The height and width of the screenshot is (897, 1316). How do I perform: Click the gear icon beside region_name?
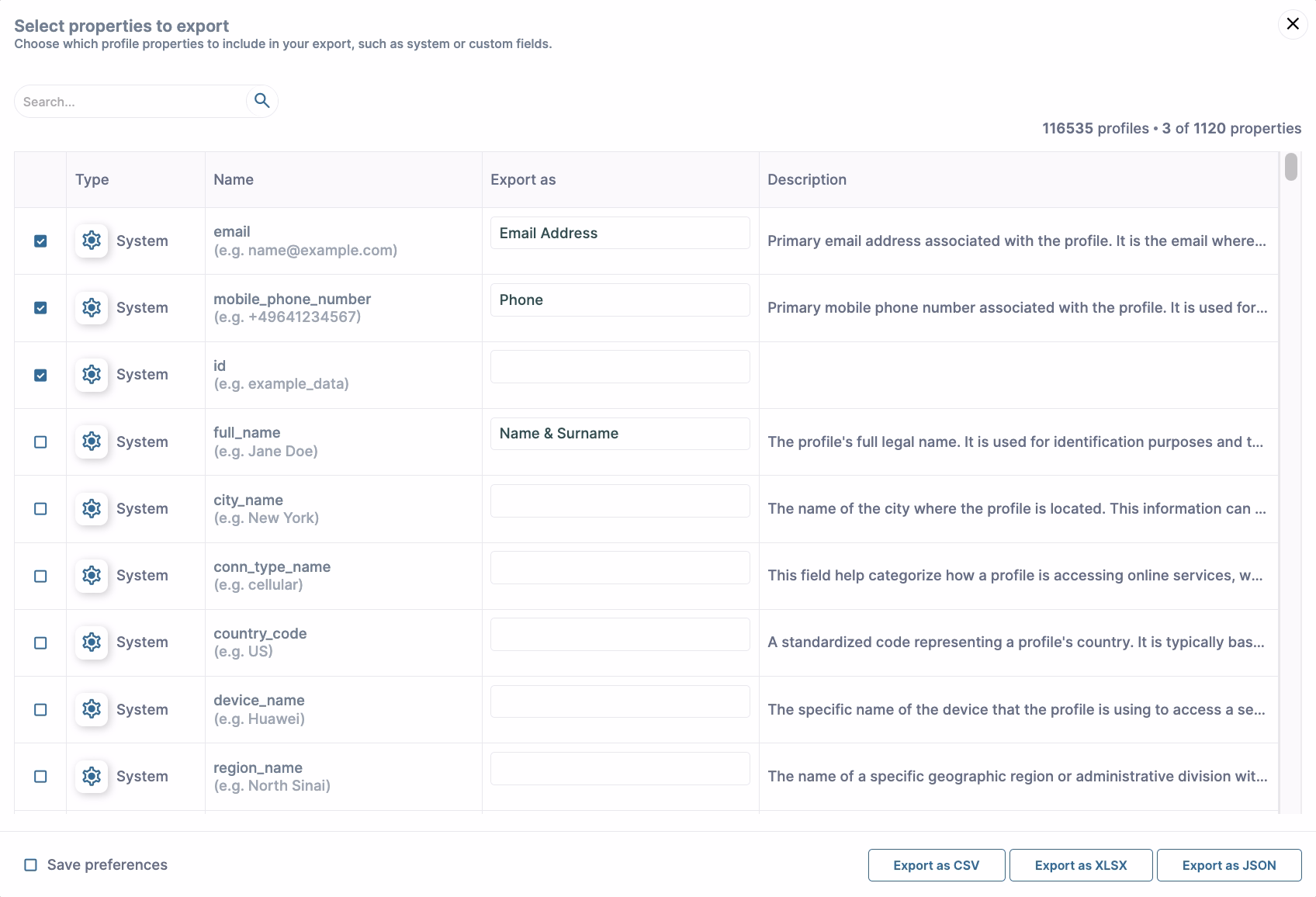pyautogui.click(x=91, y=776)
